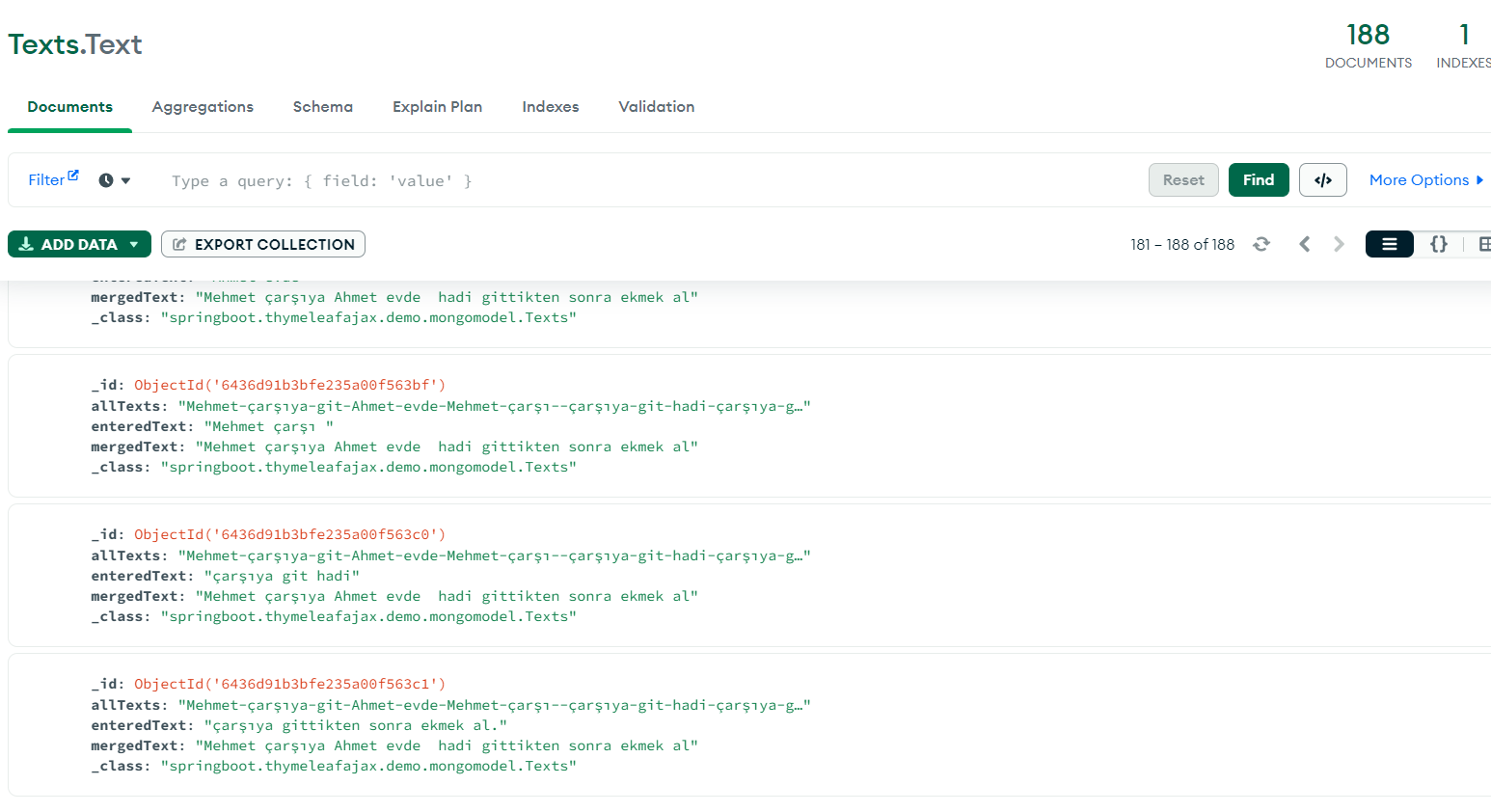
Task: Click mergedText value in 563bf document
Action: [447, 447]
